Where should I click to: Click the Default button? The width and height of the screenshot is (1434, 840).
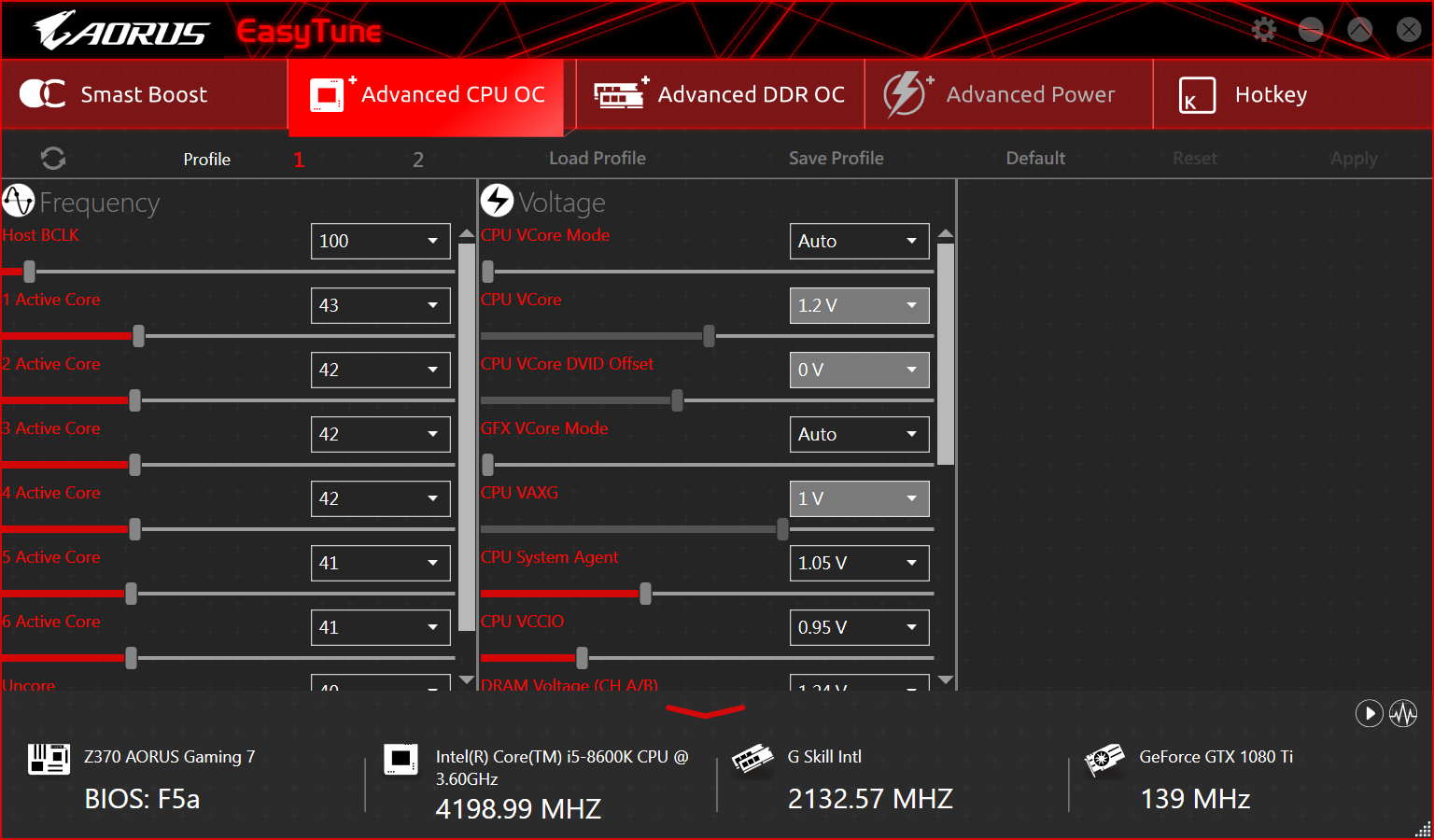point(1035,159)
